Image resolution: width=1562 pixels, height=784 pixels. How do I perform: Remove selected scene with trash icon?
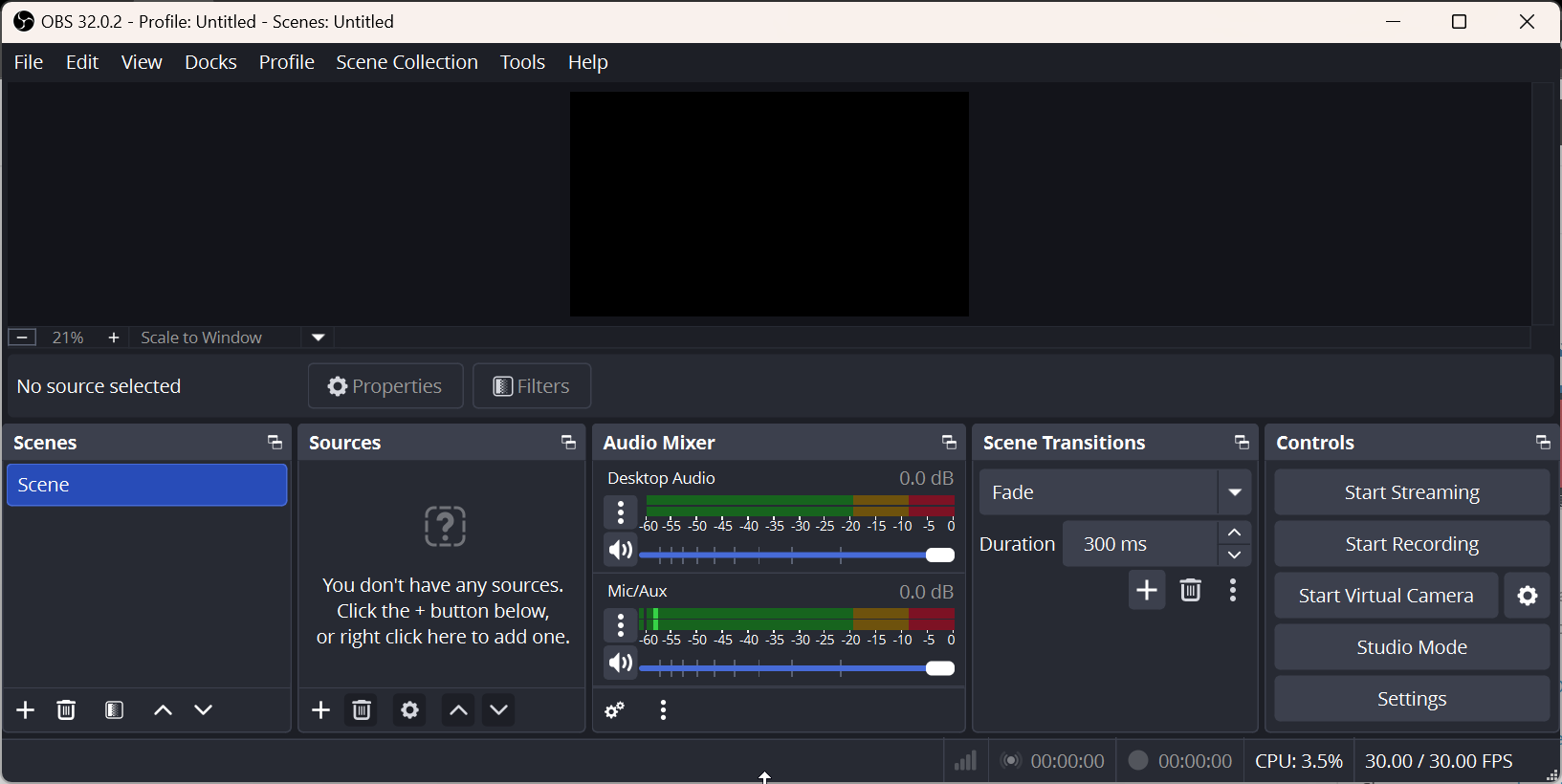coord(66,710)
